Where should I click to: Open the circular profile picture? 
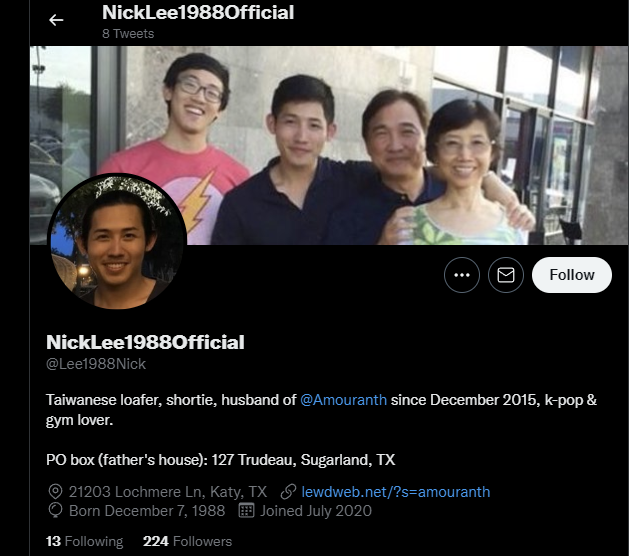[117, 241]
